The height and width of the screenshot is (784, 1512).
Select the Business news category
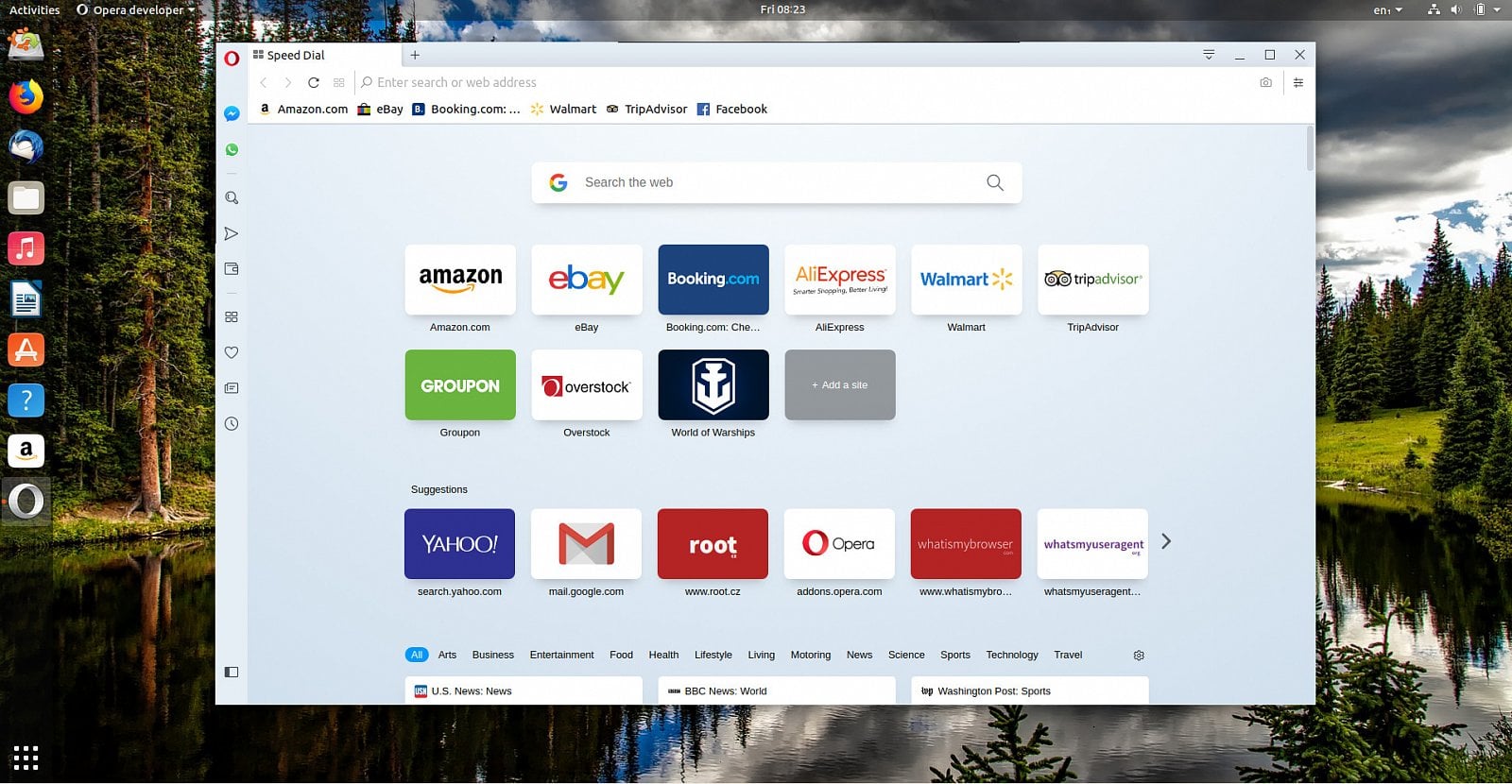pos(493,655)
